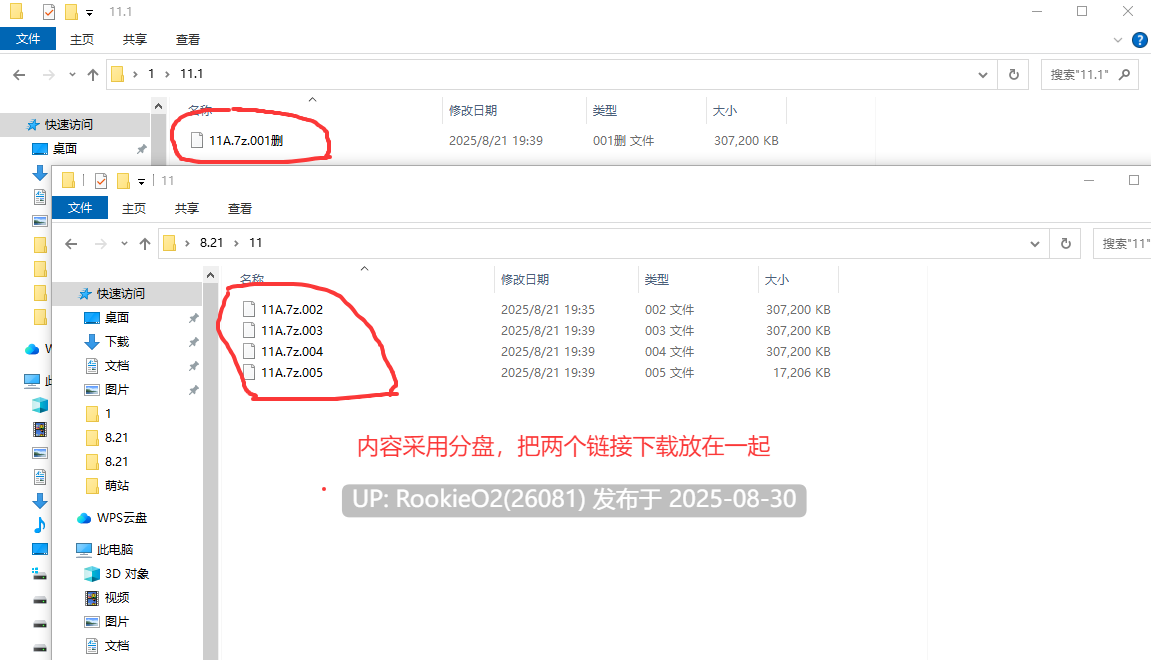Click forward arrow in the 11 window

pyautogui.click(x=101, y=244)
